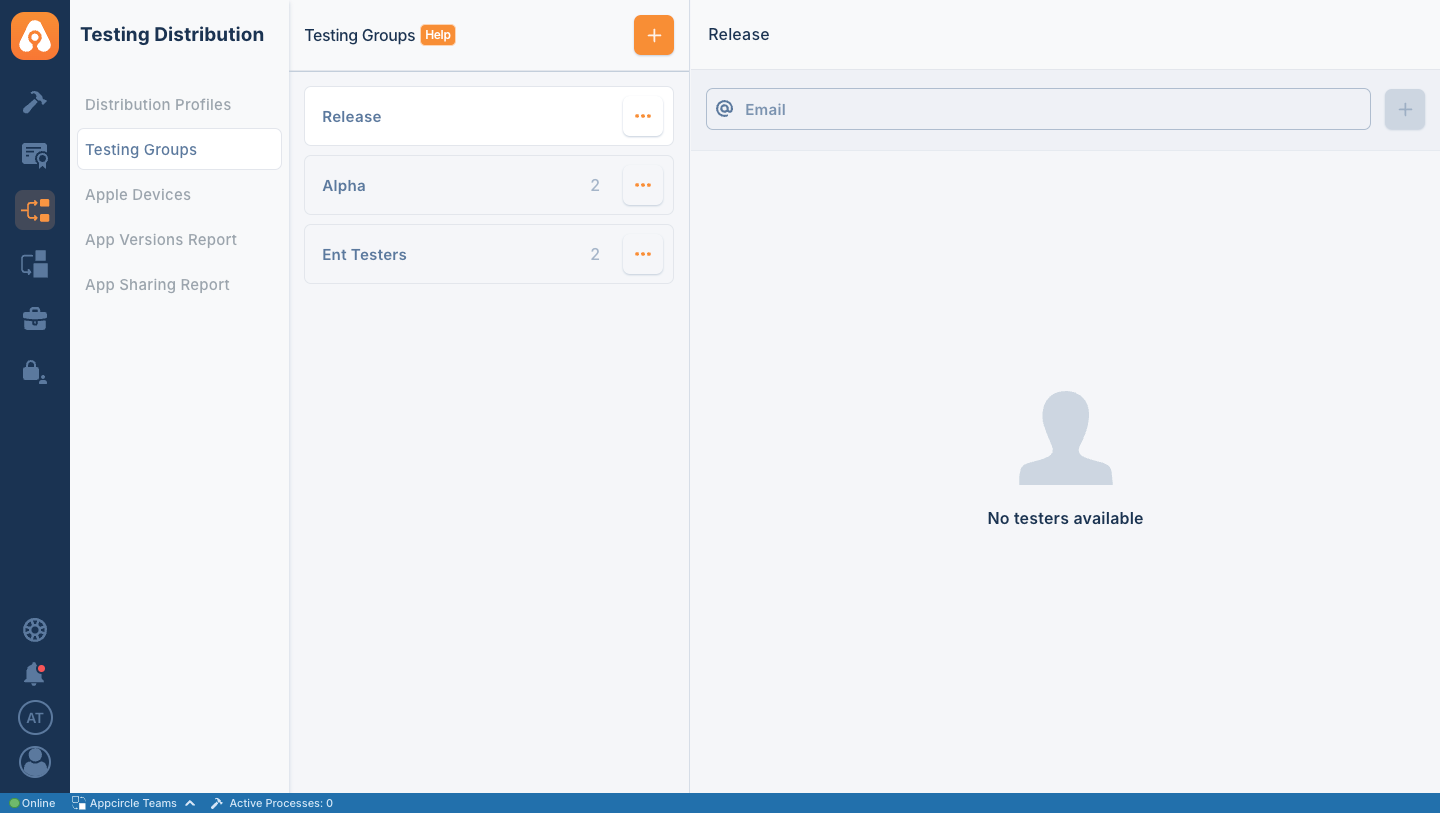Open the Signing Identities certificate icon
The width and height of the screenshot is (1440, 813).
click(35, 155)
